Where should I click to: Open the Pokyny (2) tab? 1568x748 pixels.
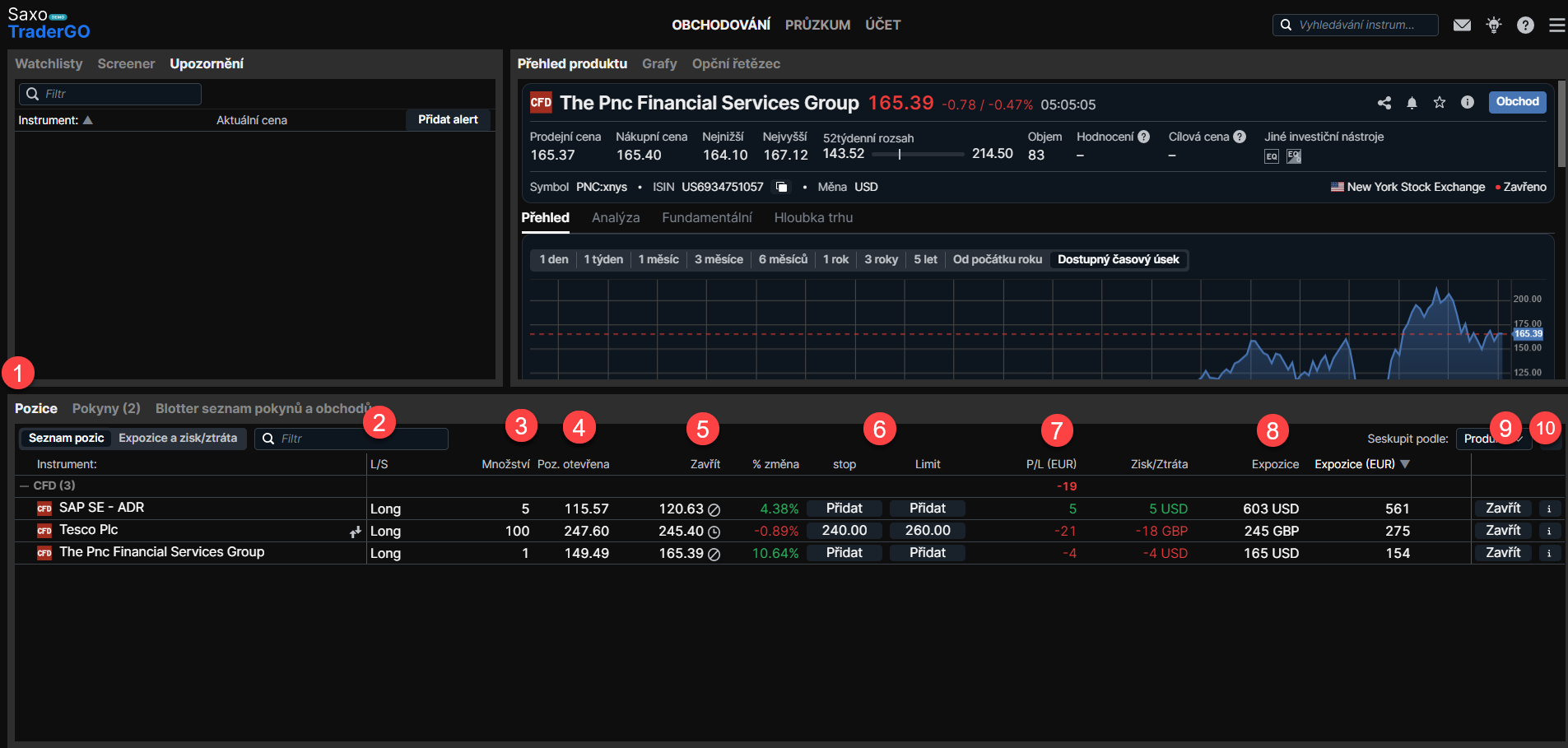coord(106,408)
